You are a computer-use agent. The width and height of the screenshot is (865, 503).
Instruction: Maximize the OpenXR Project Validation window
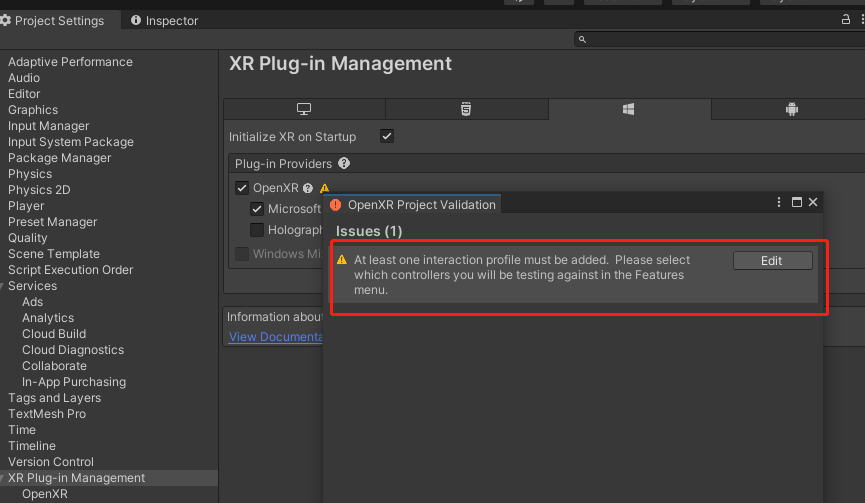click(797, 202)
